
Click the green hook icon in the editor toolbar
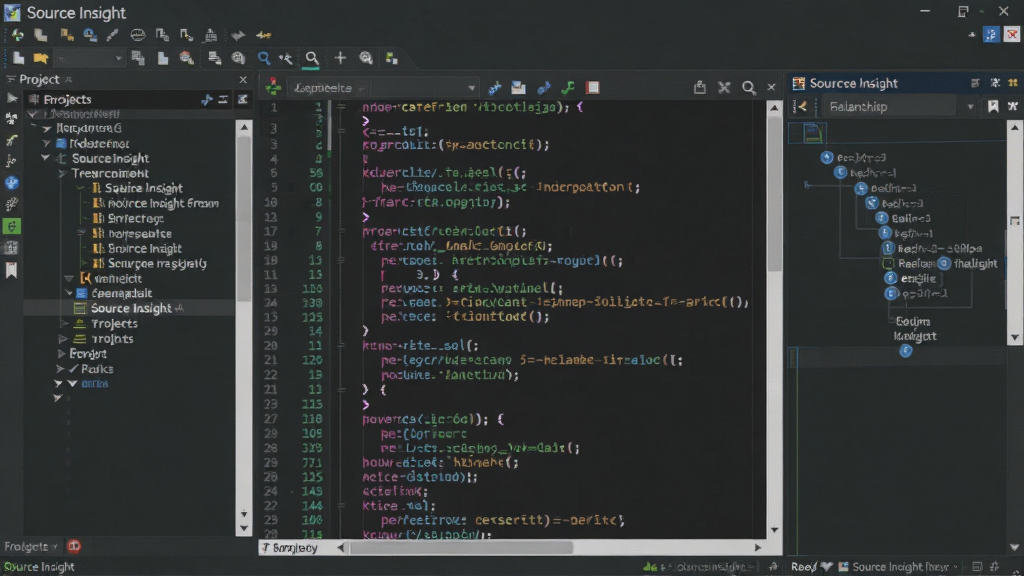[x=568, y=88]
